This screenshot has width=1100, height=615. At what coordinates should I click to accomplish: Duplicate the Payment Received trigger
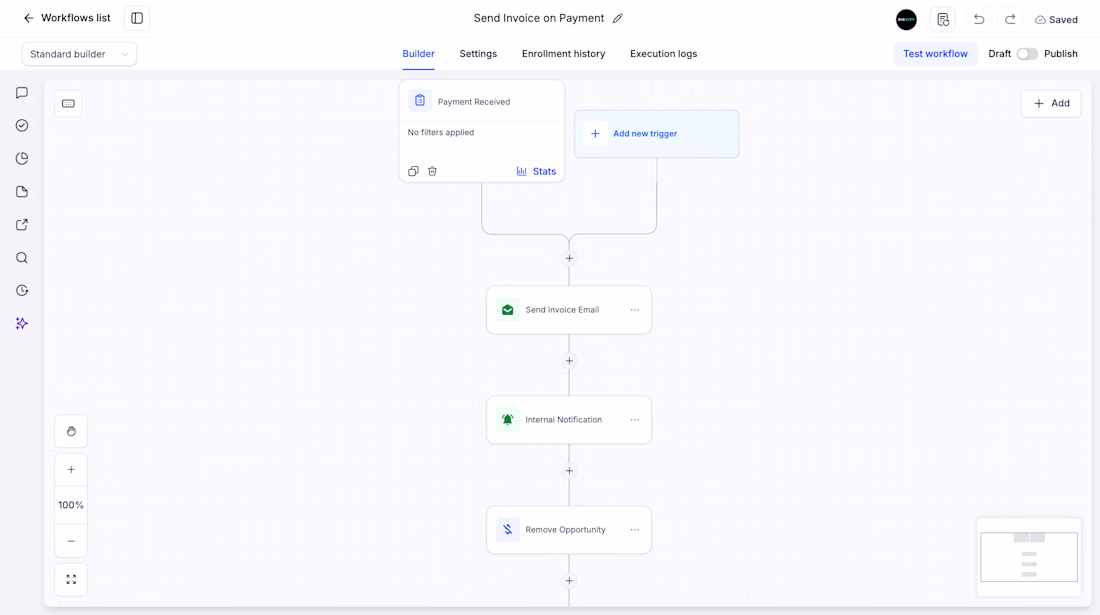(x=413, y=171)
